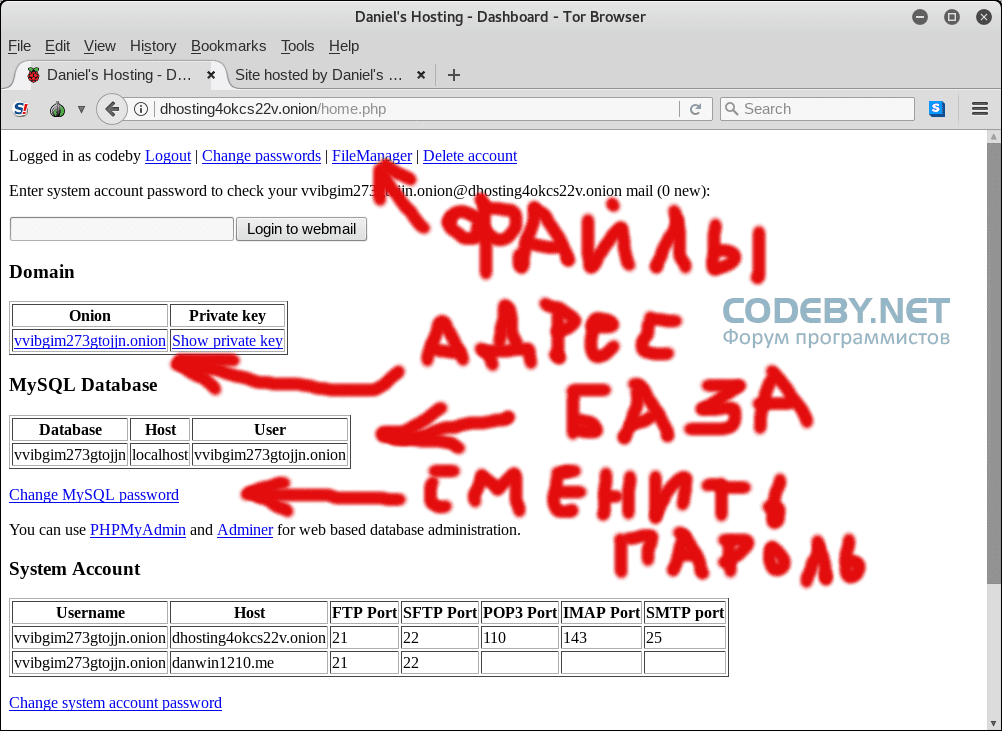
Task: Click the 'SFTP Port' column header
Action: point(440,613)
